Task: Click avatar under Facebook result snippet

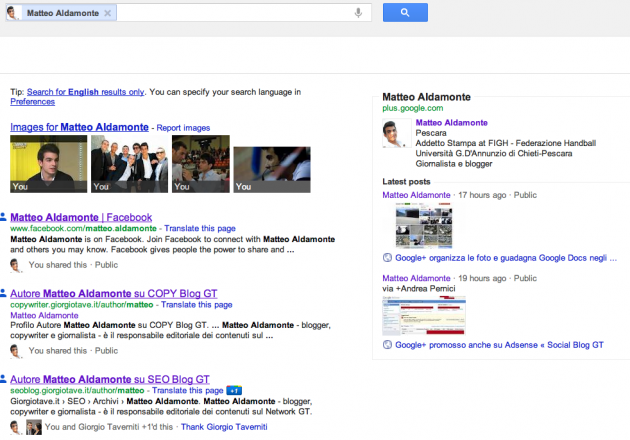Action: [x=15, y=265]
